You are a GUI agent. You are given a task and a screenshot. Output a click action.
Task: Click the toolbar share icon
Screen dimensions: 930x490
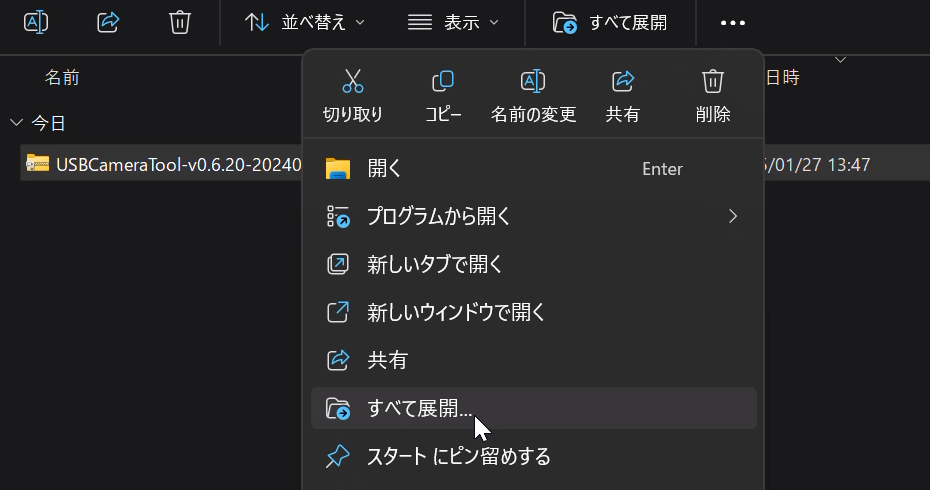[108, 22]
